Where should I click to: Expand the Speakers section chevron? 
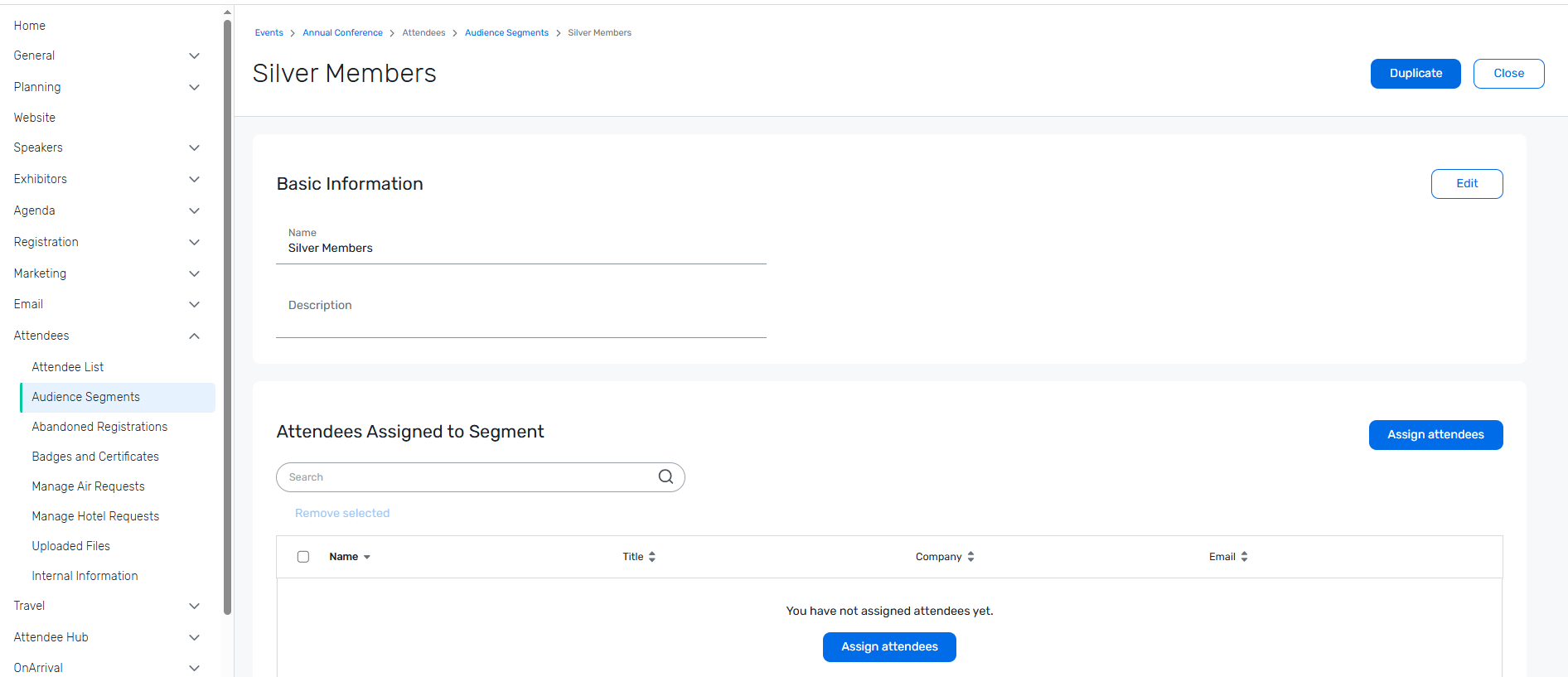tap(194, 147)
